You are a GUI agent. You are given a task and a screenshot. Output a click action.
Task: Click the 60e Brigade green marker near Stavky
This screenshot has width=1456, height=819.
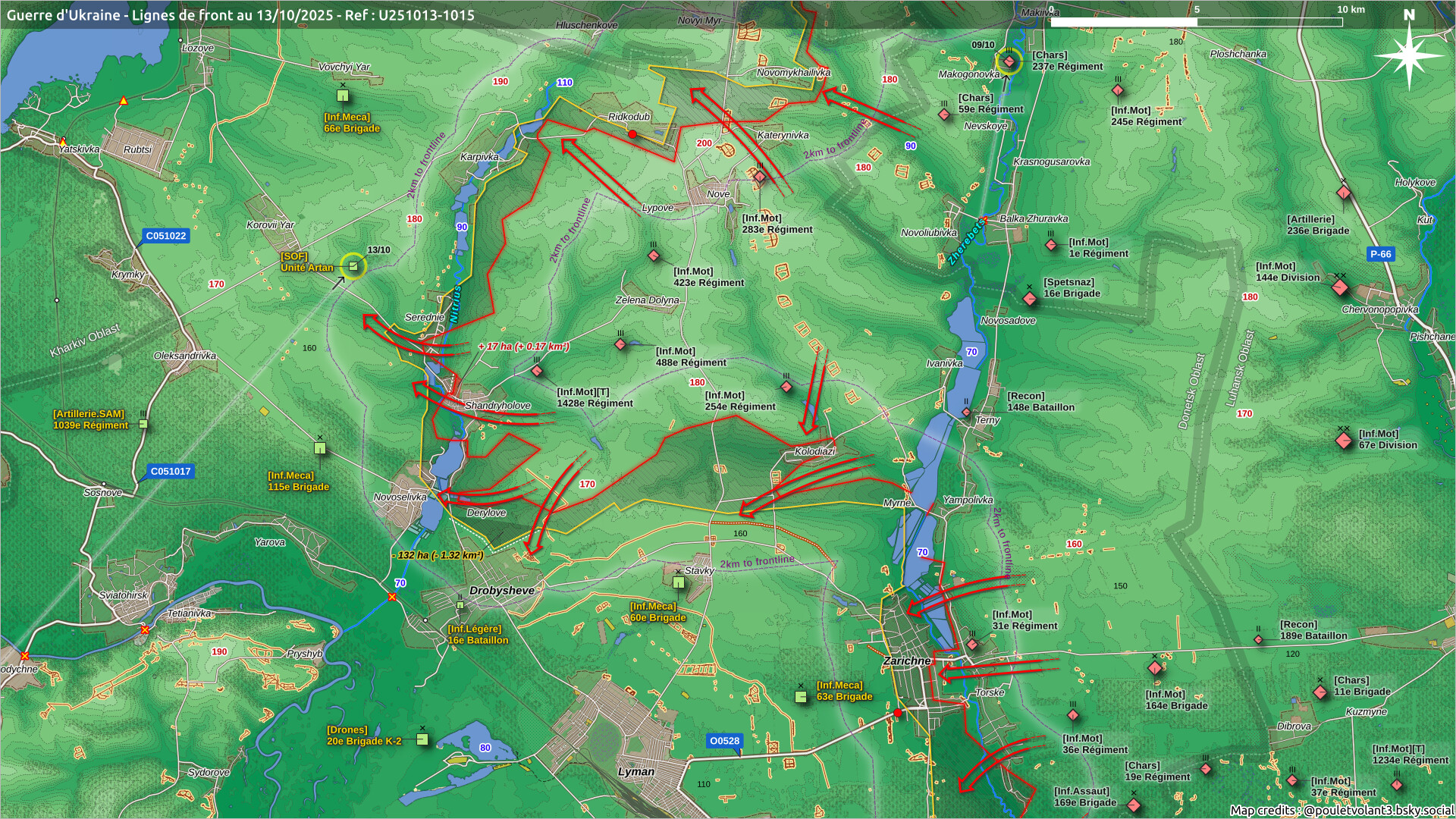pos(678,582)
